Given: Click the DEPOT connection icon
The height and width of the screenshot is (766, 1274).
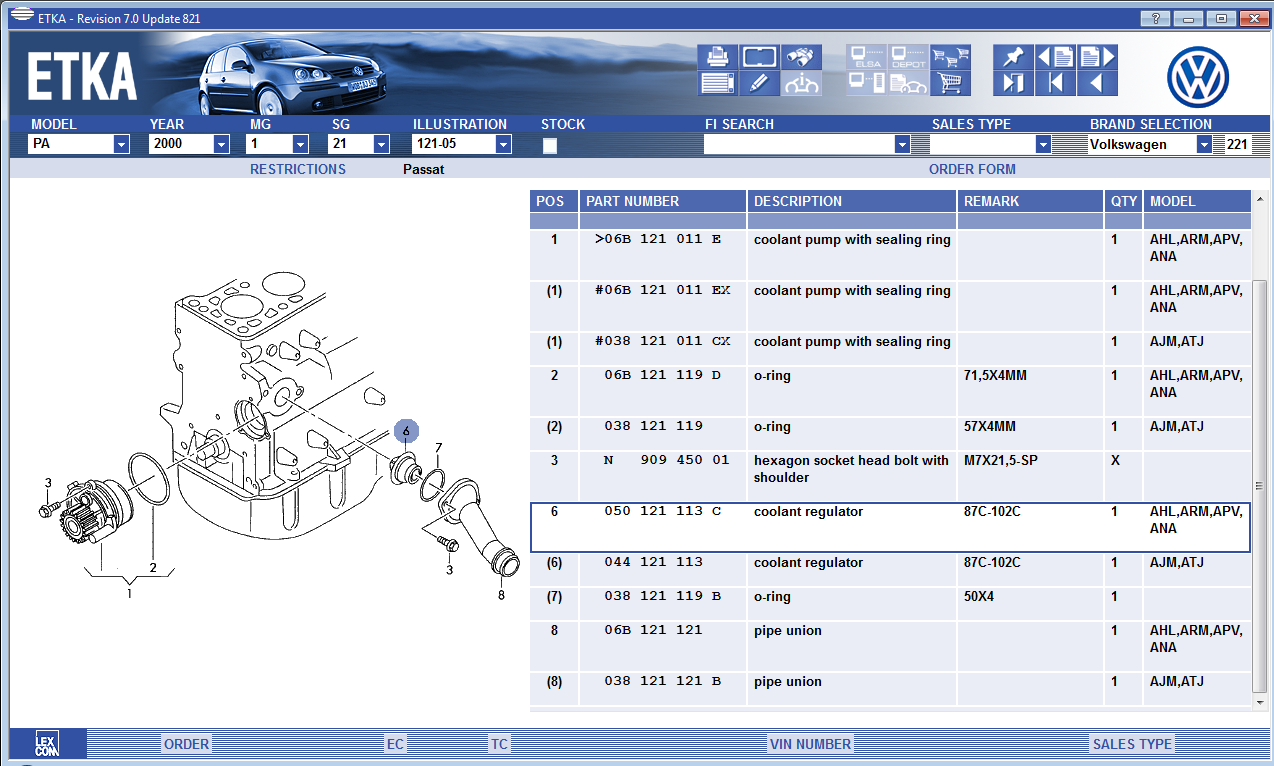Looking at the screenshot, I should coord(908,57).
